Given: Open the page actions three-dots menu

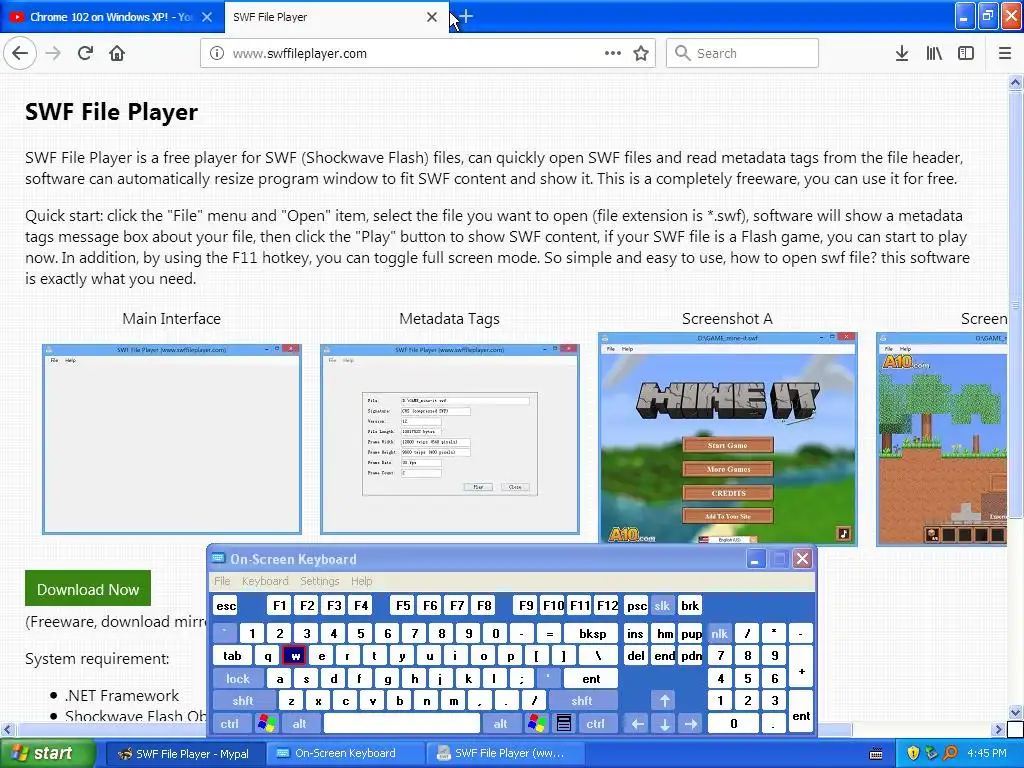Looking at the screenshot, I should [x=613, y=53].
